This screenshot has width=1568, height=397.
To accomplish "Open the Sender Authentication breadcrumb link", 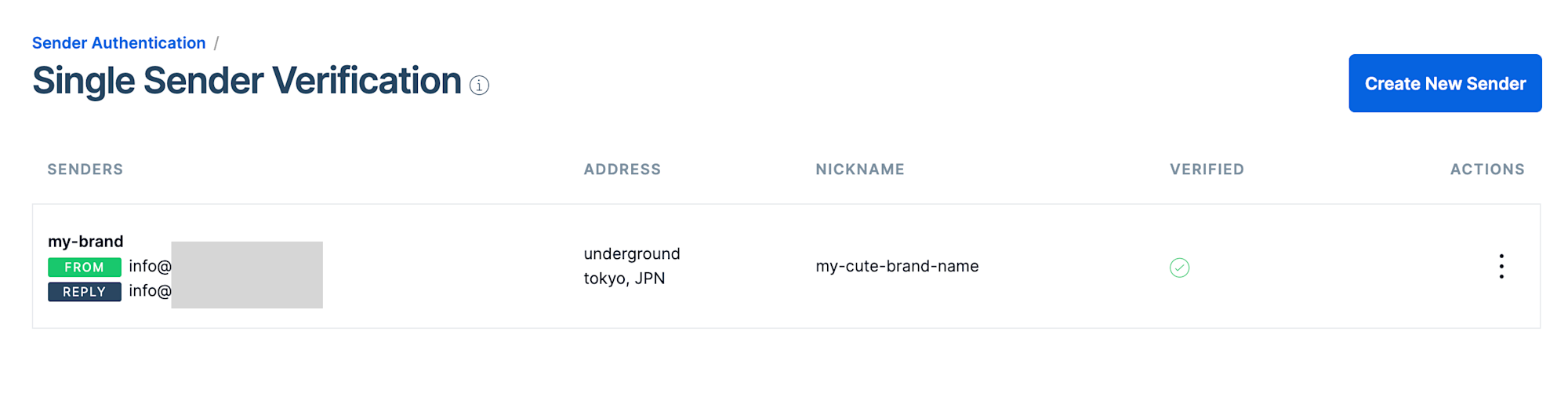I will point(119,43).
